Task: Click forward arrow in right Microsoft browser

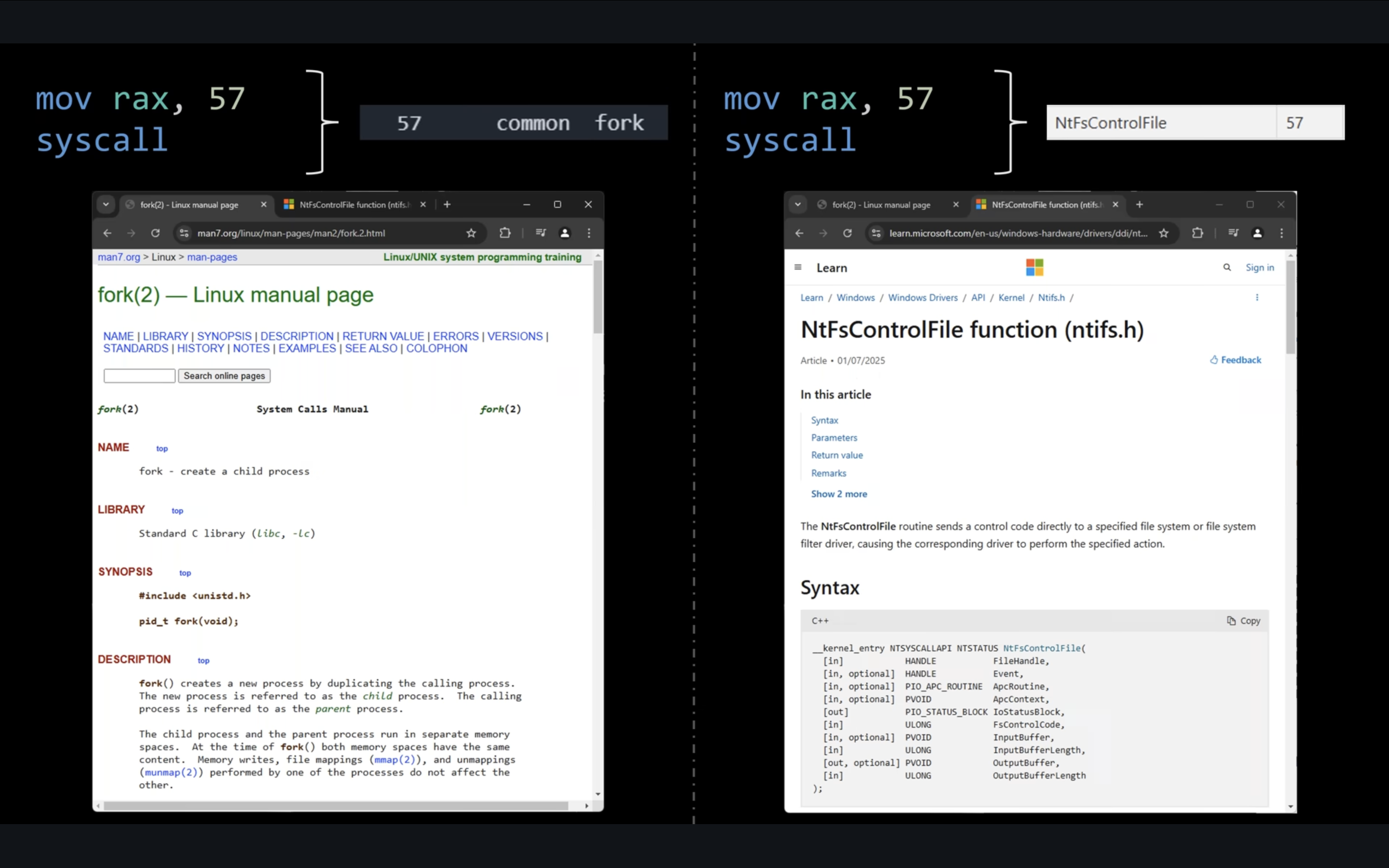Action: 824,233
